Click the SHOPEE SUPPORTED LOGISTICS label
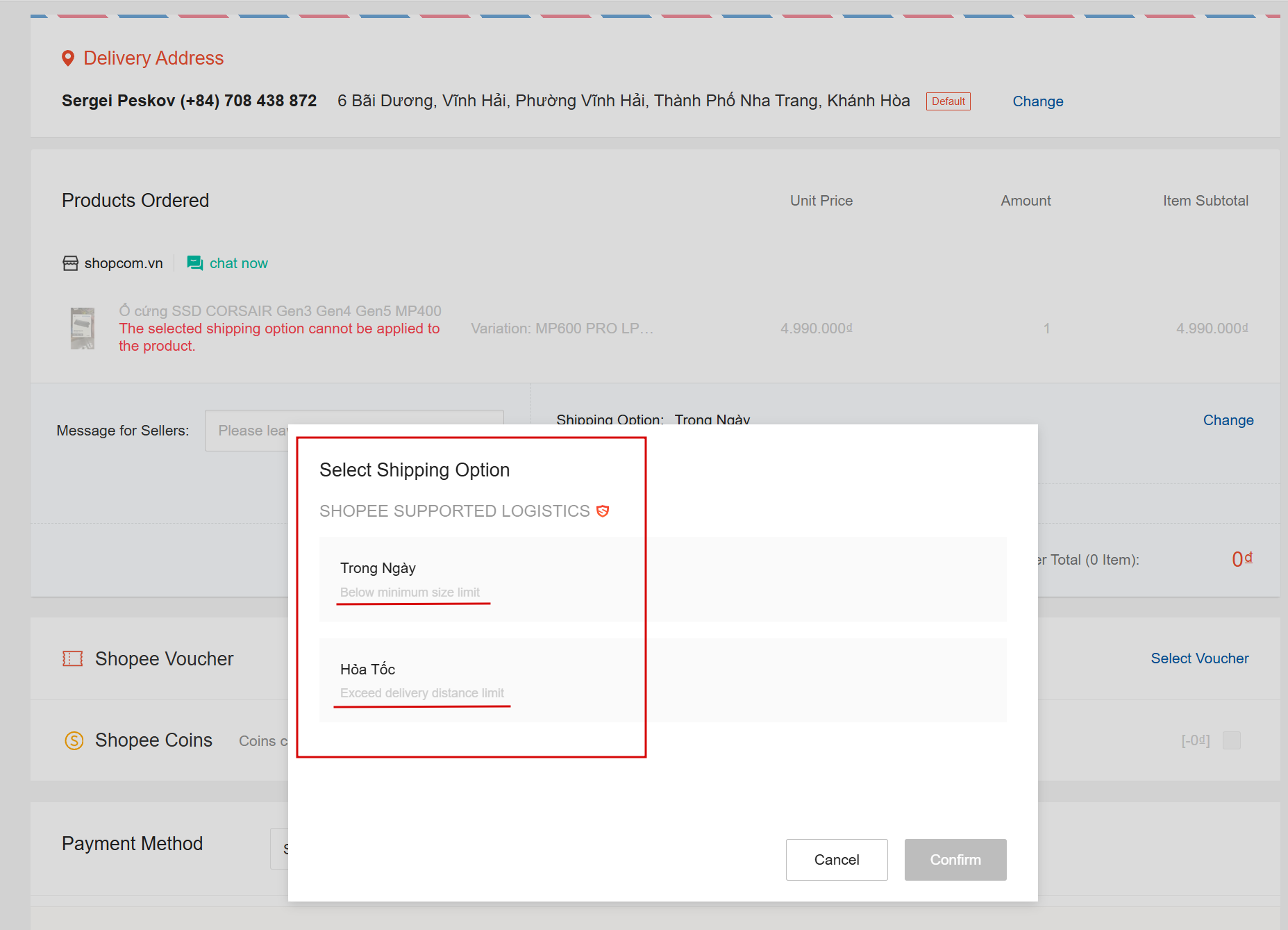Viewport: 1288px width, 930px height. point(455,511)
